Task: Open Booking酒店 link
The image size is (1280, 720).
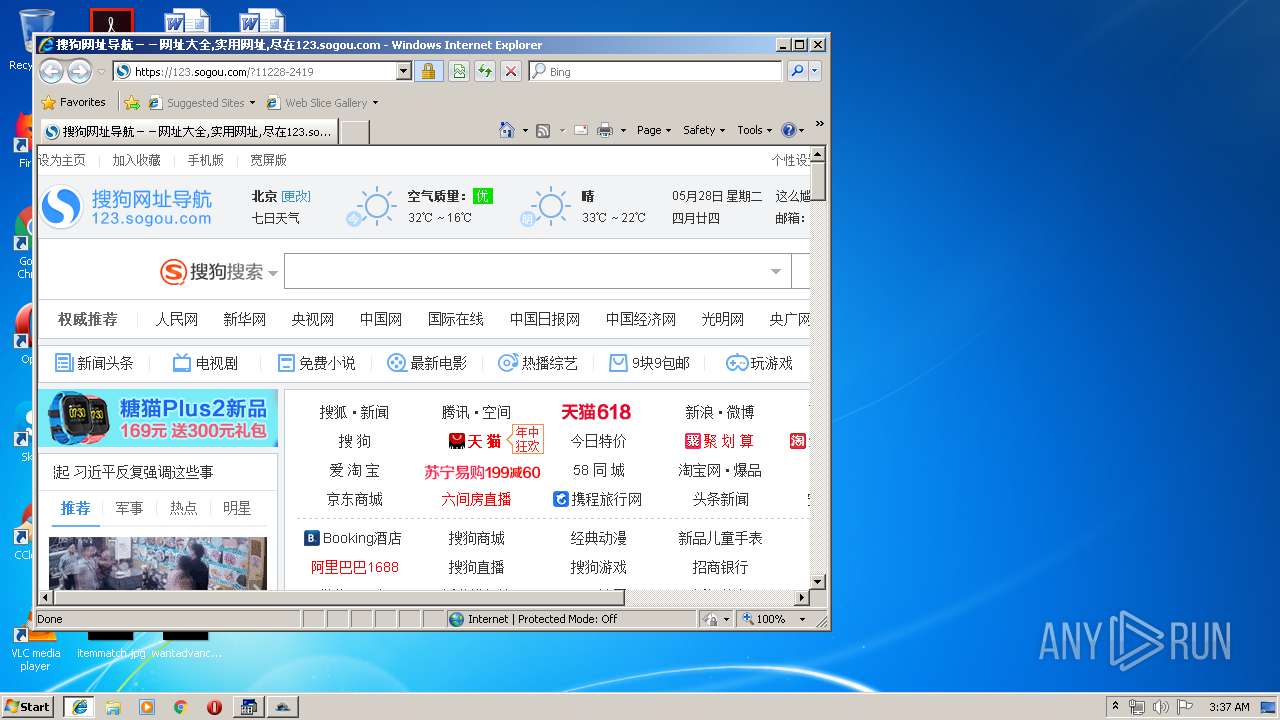Action: (x=353, y=538)
